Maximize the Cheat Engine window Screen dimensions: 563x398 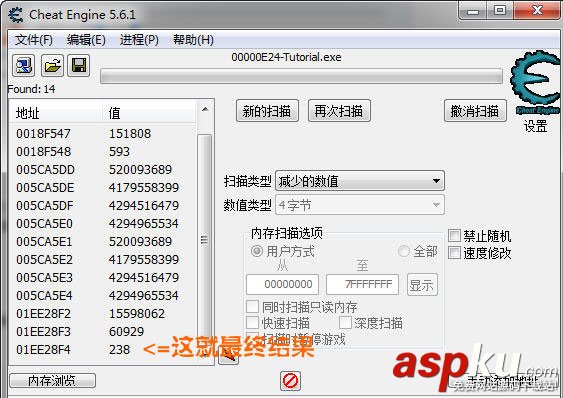[500, 11]
